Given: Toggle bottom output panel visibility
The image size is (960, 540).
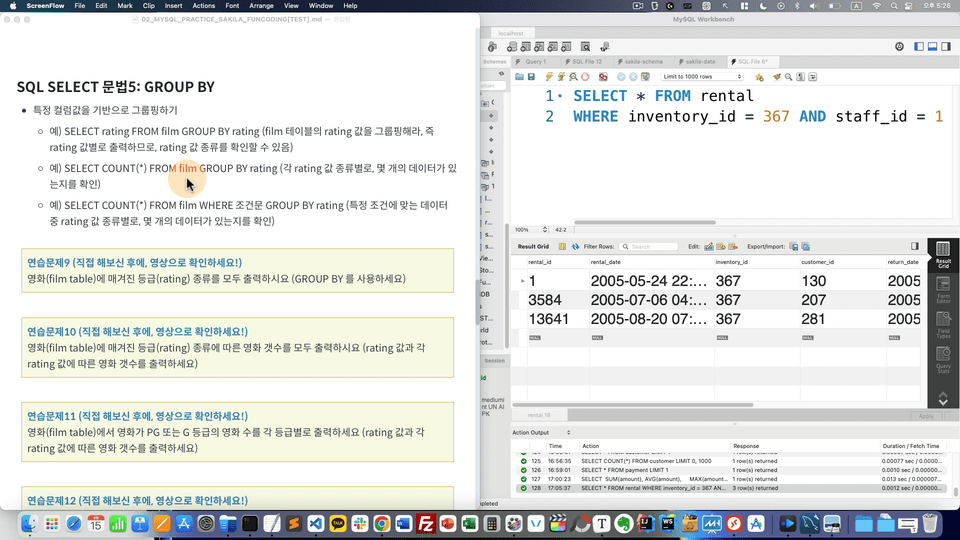Looking at the screenshot, I should click(932, 47).
